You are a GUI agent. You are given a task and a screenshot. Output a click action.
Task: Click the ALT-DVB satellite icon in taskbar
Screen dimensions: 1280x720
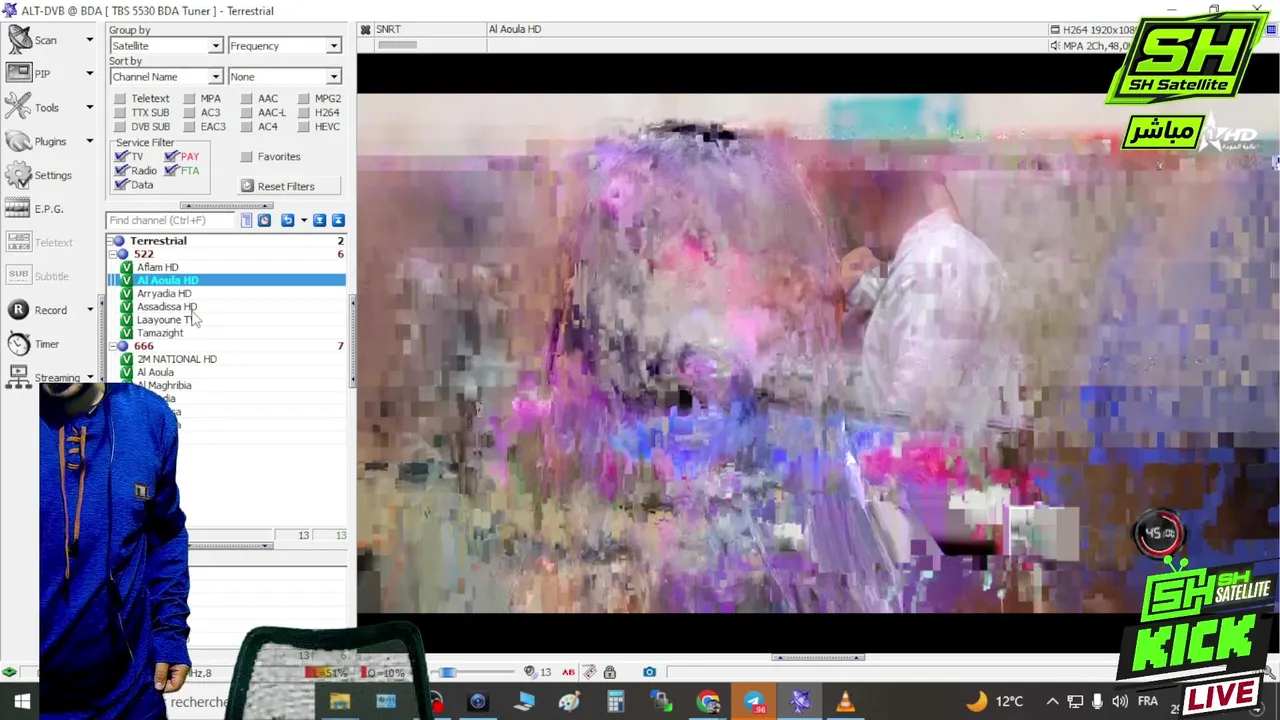pos(800,701)
